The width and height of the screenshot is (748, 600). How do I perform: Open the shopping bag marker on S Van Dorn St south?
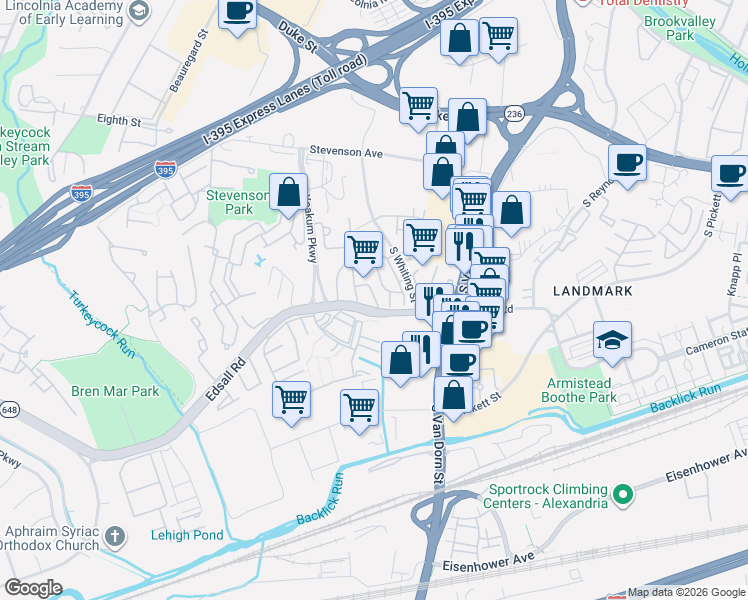pos(453,396)
